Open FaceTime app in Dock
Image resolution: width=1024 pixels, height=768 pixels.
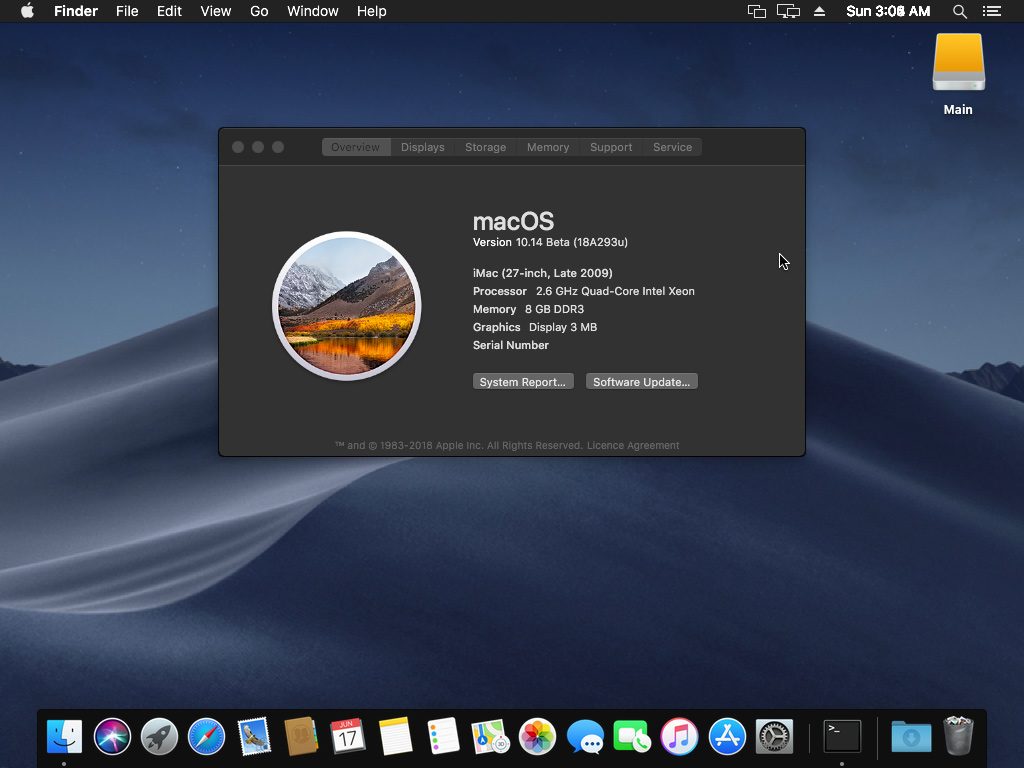632,736
